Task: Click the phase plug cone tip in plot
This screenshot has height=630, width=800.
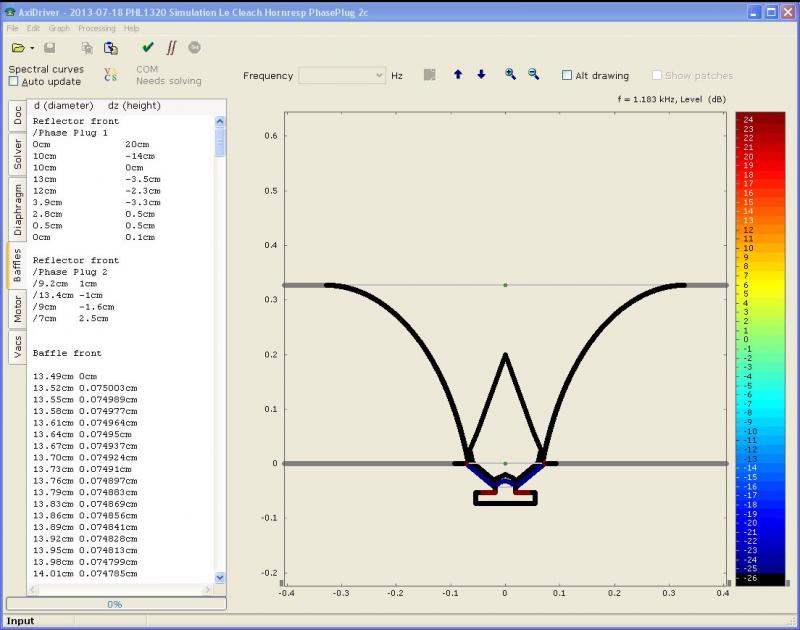Action: [506, 355]
